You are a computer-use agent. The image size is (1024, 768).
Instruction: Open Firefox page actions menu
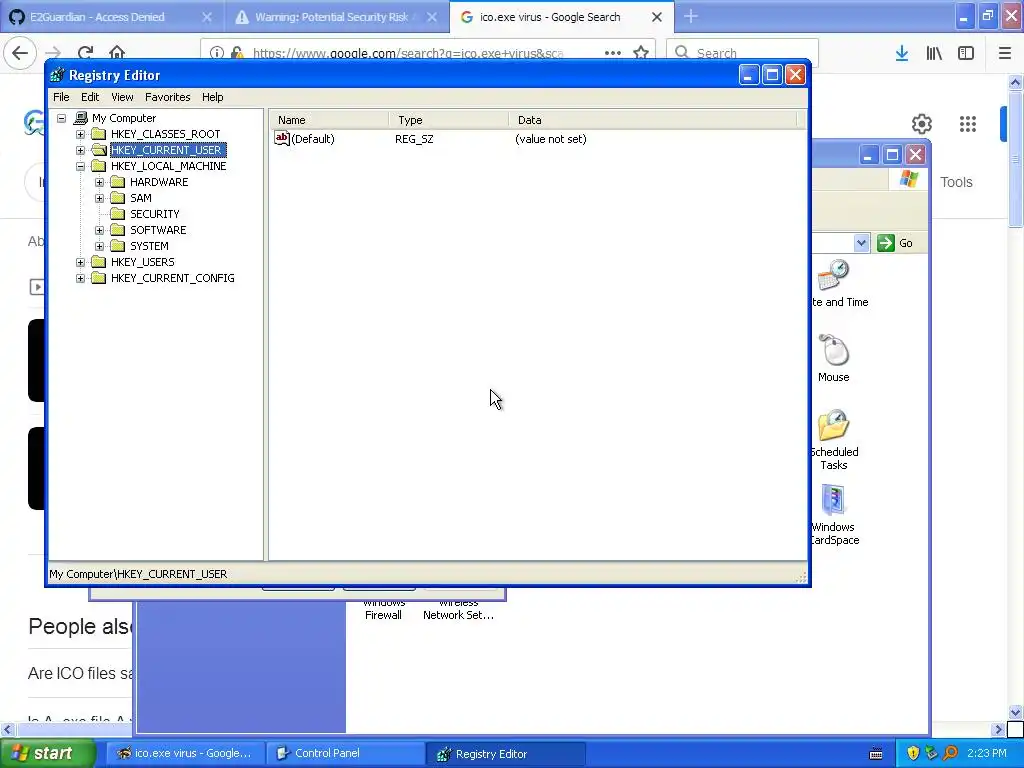tap(613, 53)
